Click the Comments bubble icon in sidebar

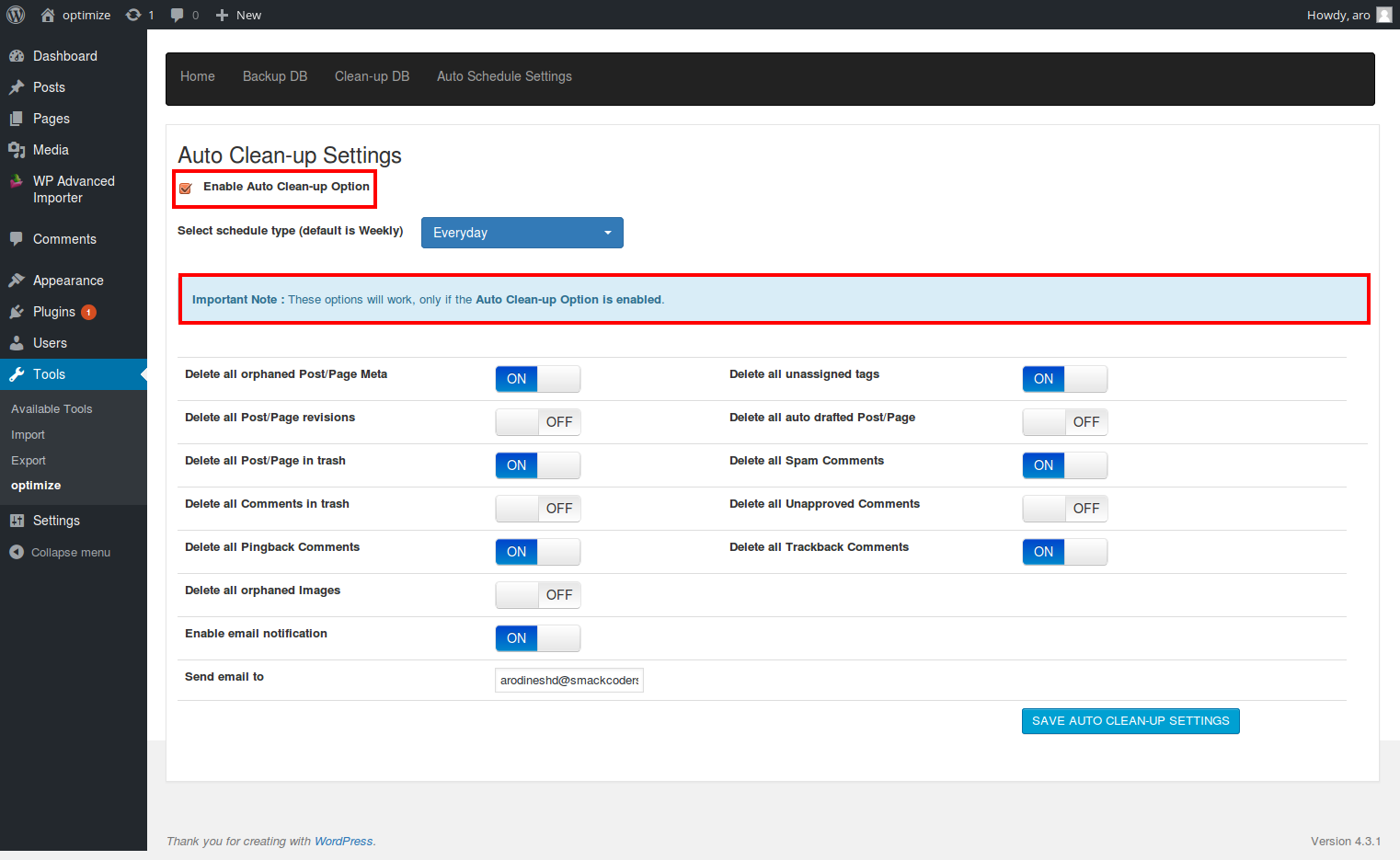coord(17,239)
